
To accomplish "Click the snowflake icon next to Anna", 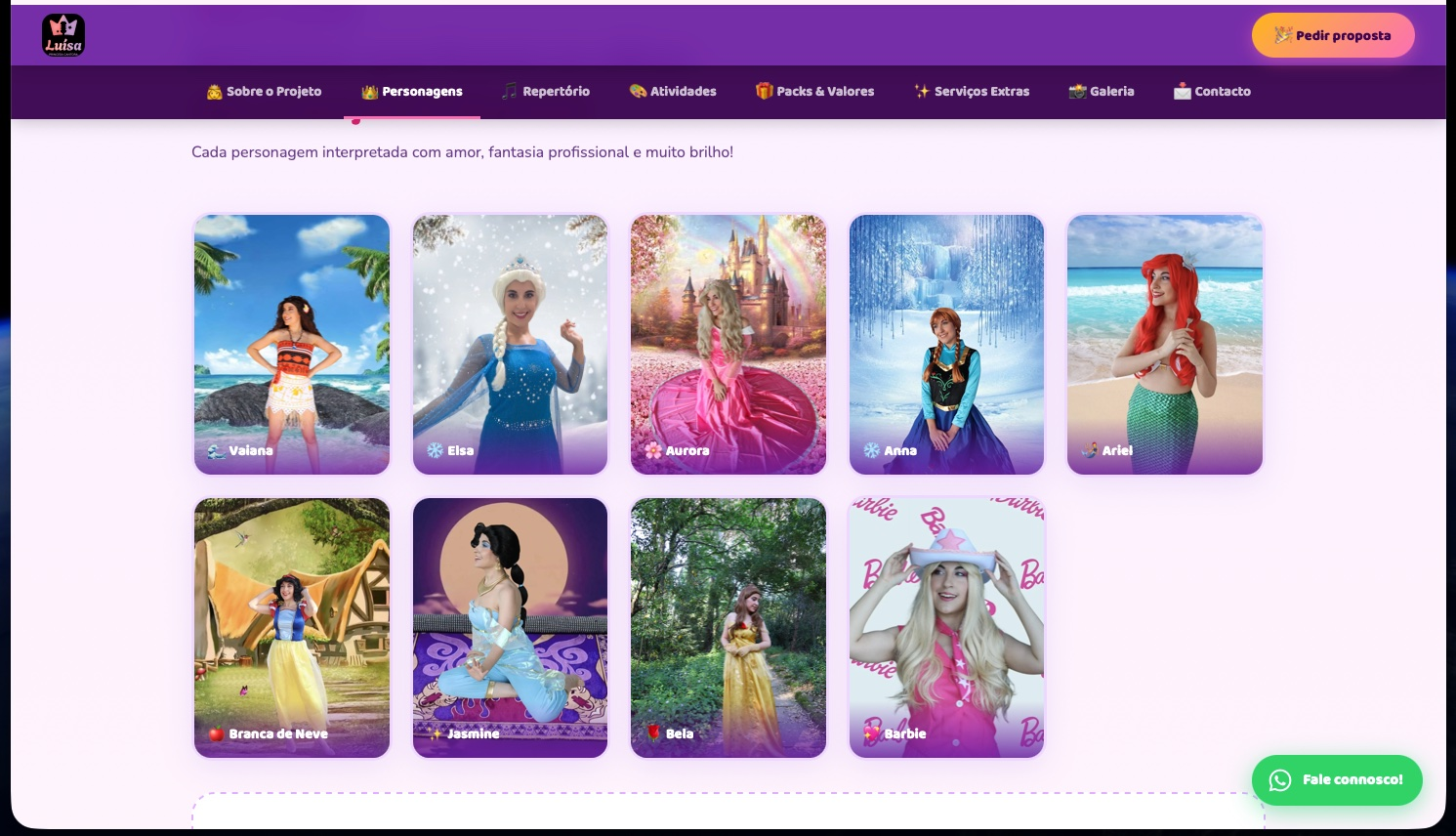I will [872, 451].
